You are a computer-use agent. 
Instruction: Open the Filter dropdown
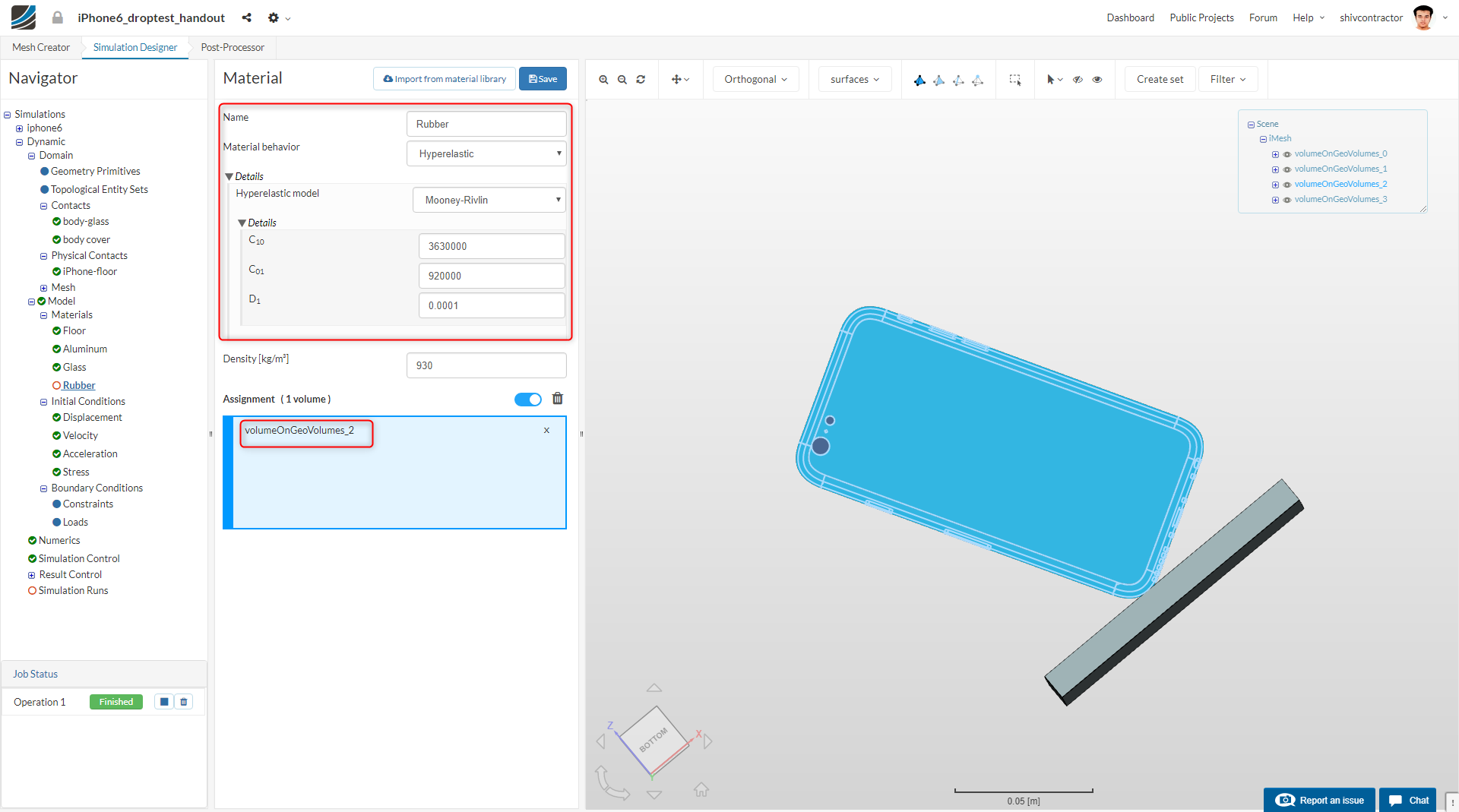click(x=1228, y=80)
